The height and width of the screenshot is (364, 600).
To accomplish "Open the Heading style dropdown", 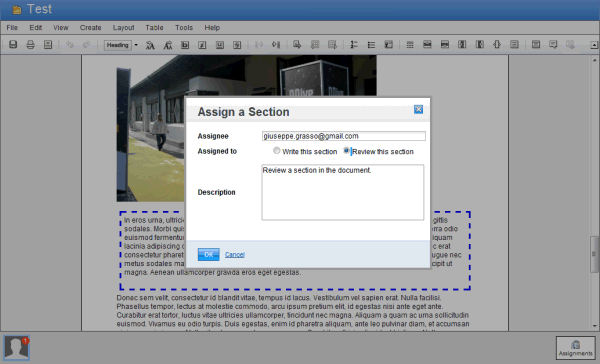I will [118, 45].
